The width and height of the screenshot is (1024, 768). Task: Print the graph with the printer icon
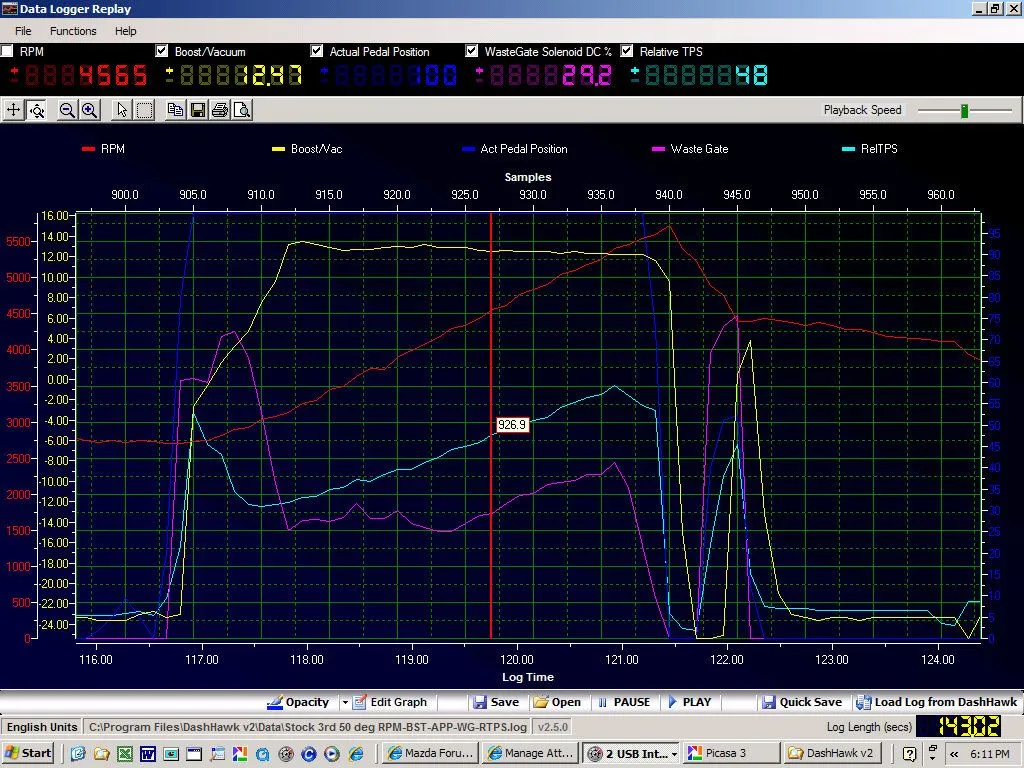pos(220,110)
